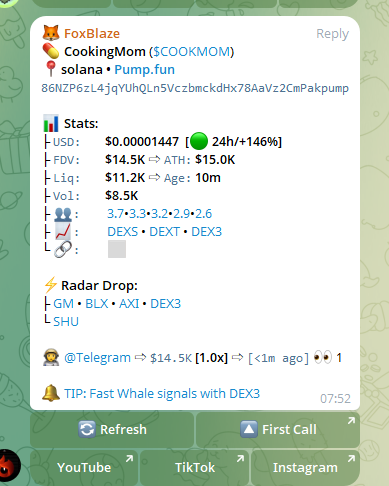The image size is (389, 486).
Task: Select the ATH value $15.0K
Action: pyautogui.click(x=215, y=160)
